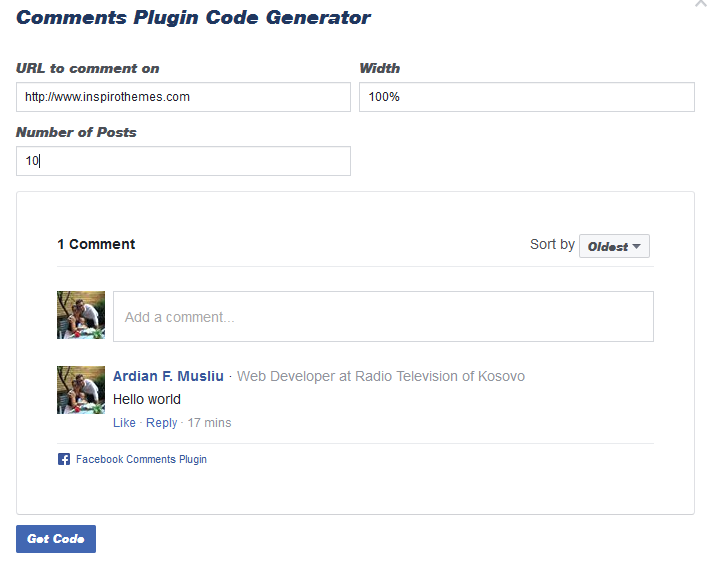This screenshot has height=572, width=715.
Task: Like the Hello world comment
Action: click(124, 423)
